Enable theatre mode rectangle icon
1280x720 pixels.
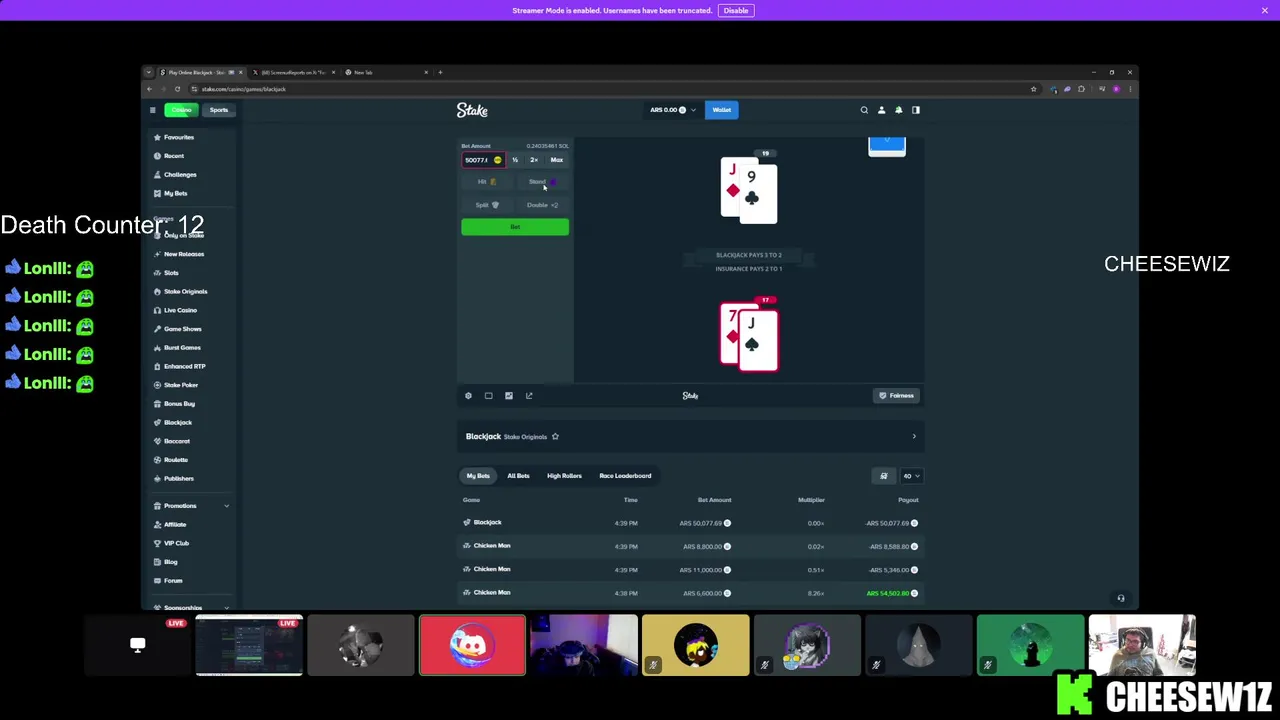click(488, 396)
